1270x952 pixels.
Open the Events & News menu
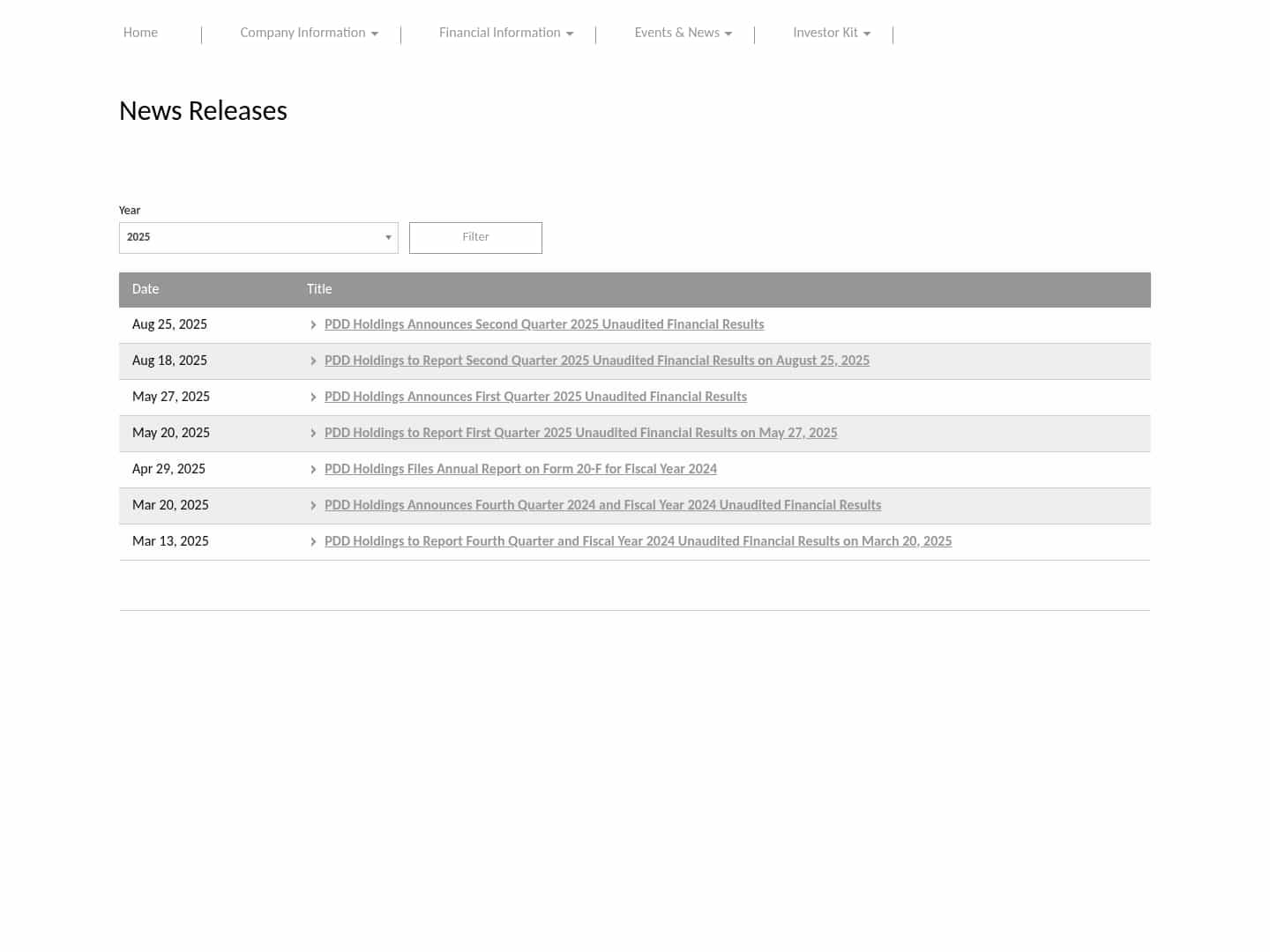pos(684,33)
